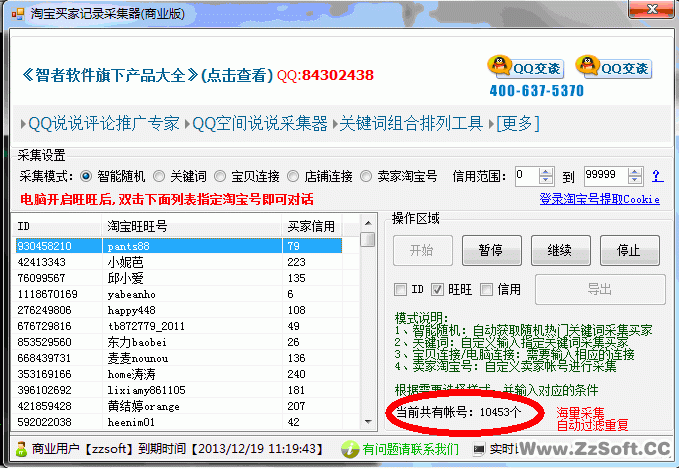Click the question mark help icon
This screenshot has height=469, width=679.
[x=656, y=176]
